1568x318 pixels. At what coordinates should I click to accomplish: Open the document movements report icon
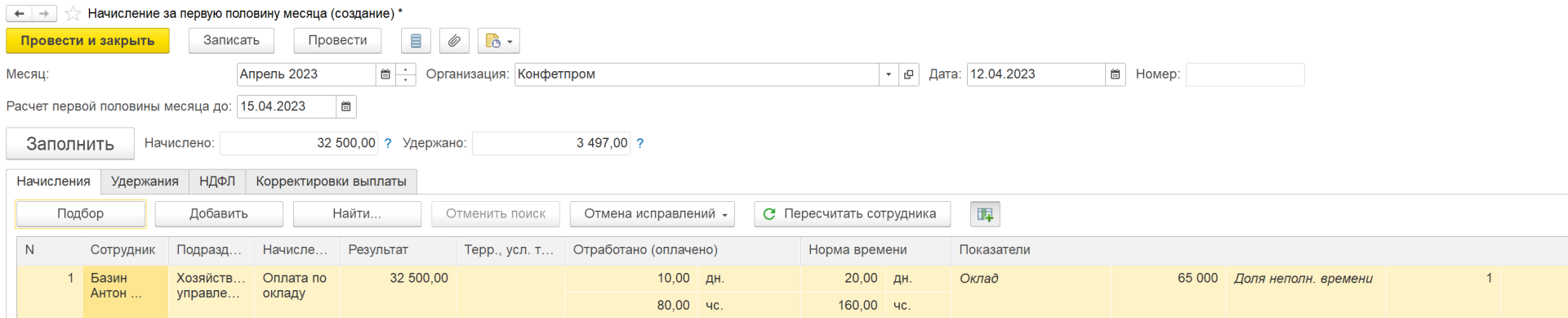click(416, 41)
